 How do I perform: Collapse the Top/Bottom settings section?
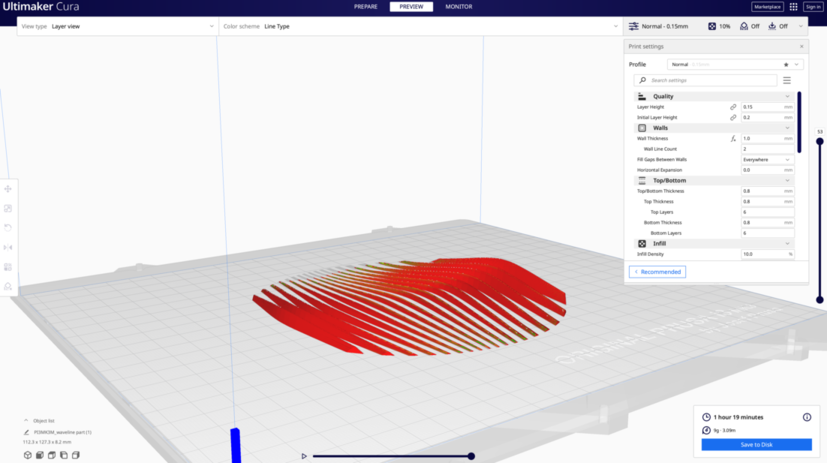pyautogui.click(x=713, y=180)
